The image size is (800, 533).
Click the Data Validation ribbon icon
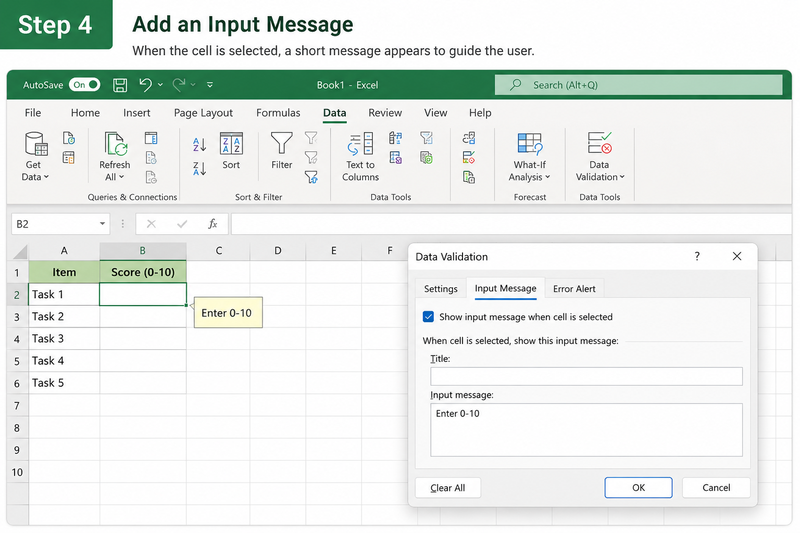[599, 143]
